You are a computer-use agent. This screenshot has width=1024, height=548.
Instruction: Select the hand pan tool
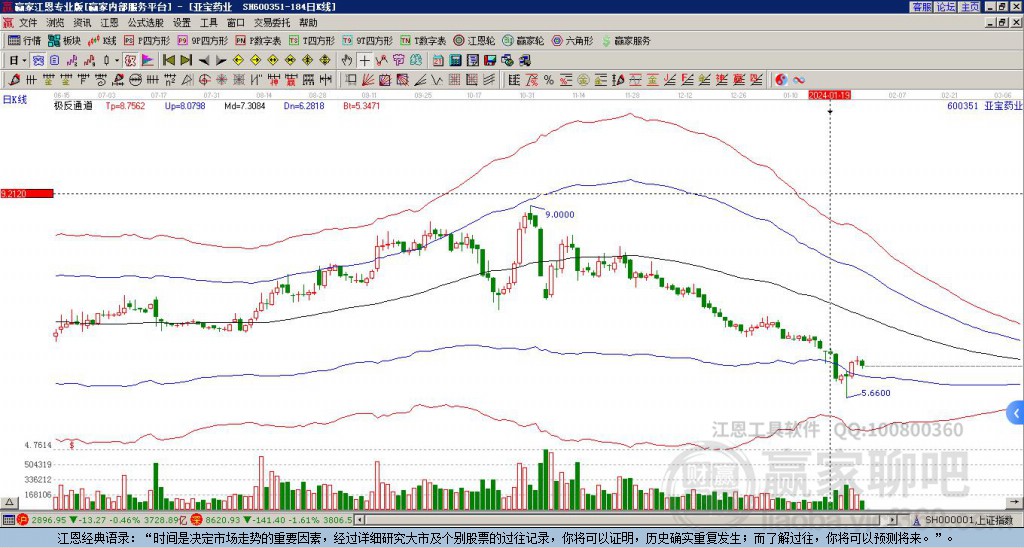click(x=347, y=60)
